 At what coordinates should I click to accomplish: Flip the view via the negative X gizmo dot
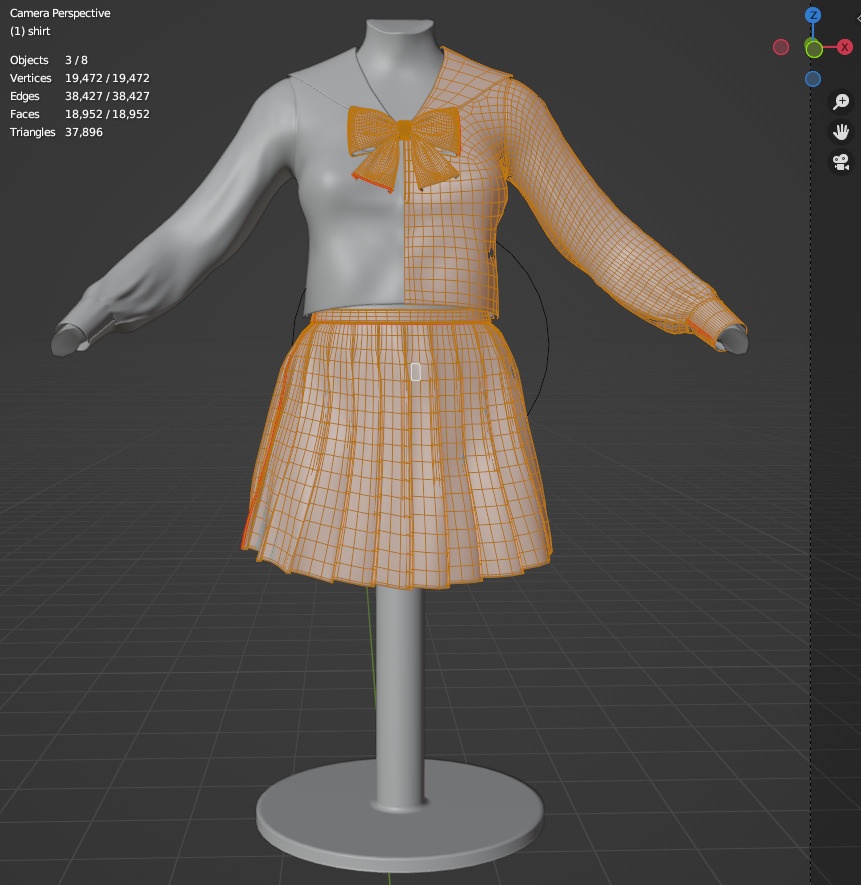point(781,46)
